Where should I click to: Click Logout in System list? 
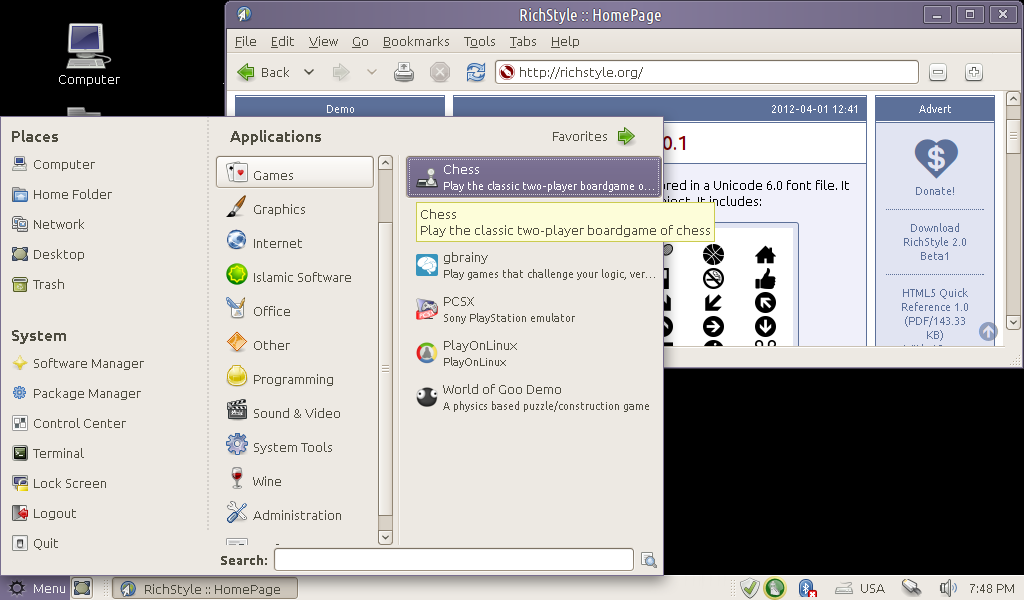pos(44,513)
